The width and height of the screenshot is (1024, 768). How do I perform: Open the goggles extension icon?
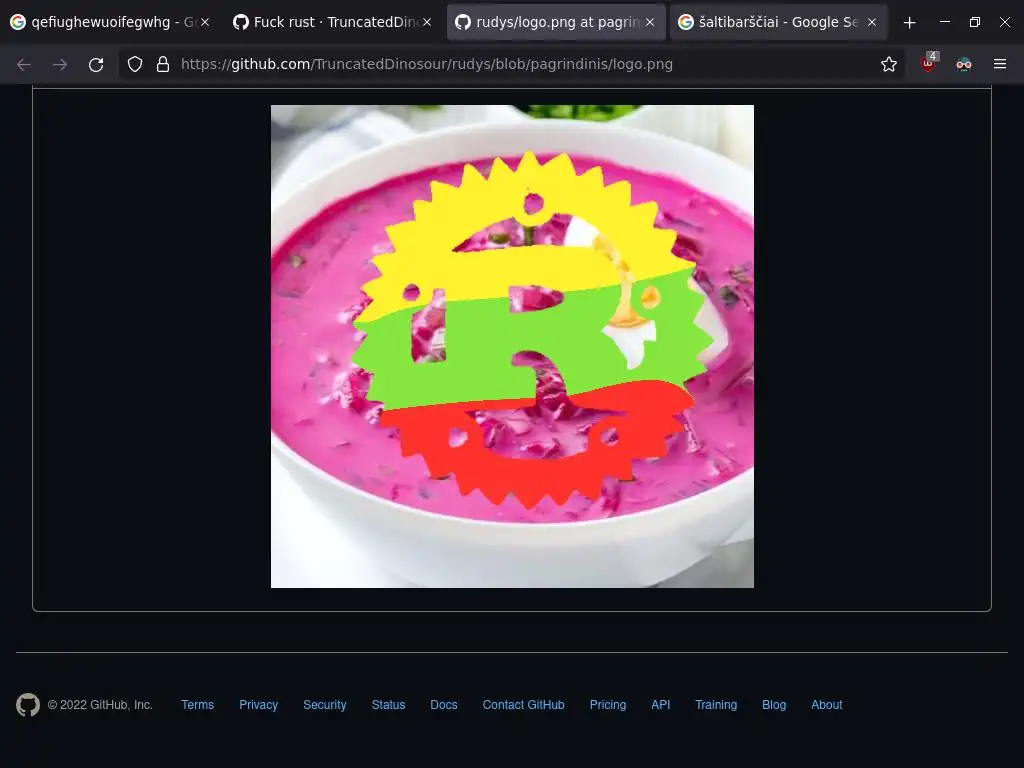963,64
